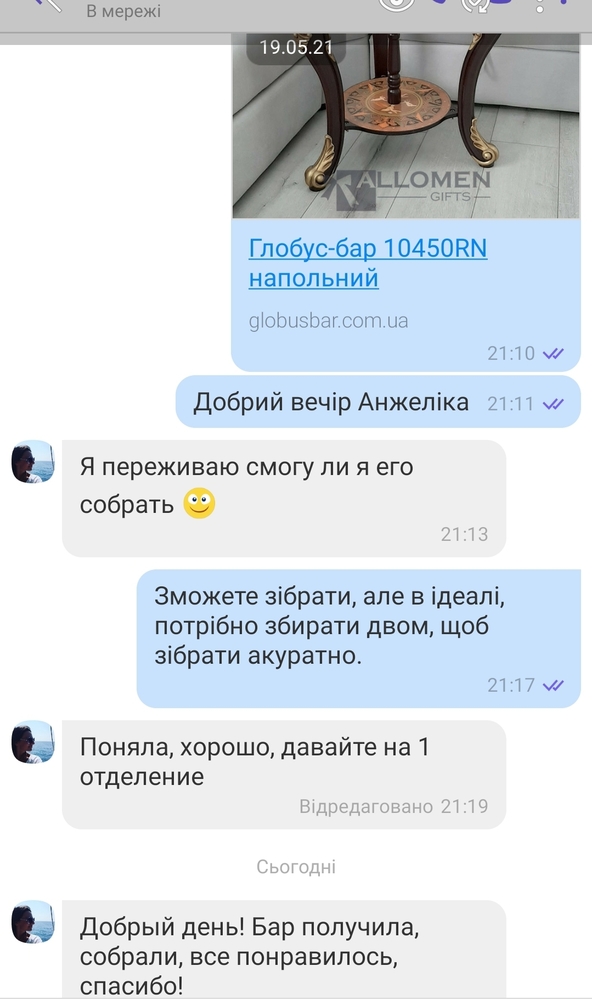Tap the 'Відредаговано' edited label

366,806
